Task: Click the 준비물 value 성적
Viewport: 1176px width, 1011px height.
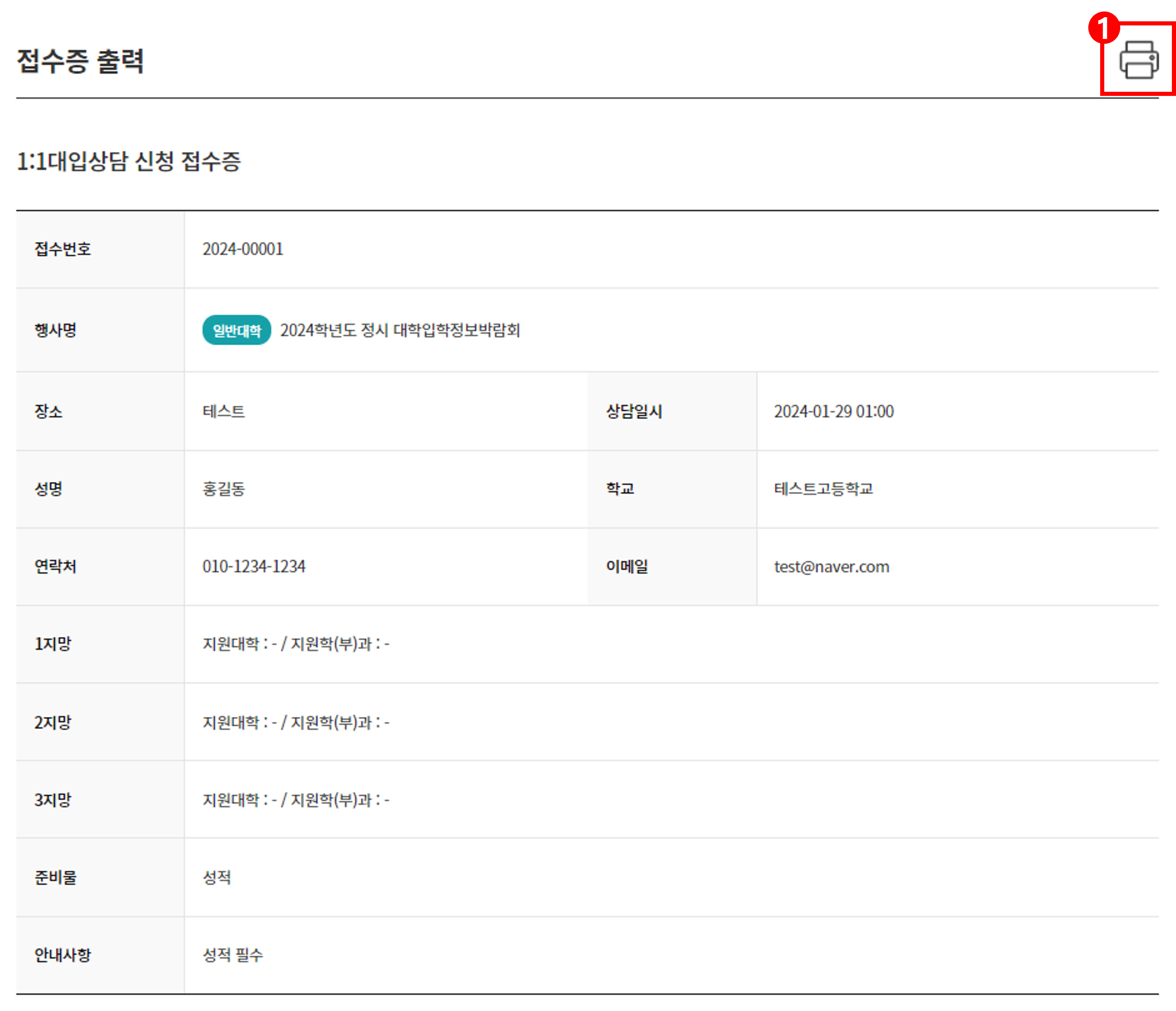Action: pos(217,878)
